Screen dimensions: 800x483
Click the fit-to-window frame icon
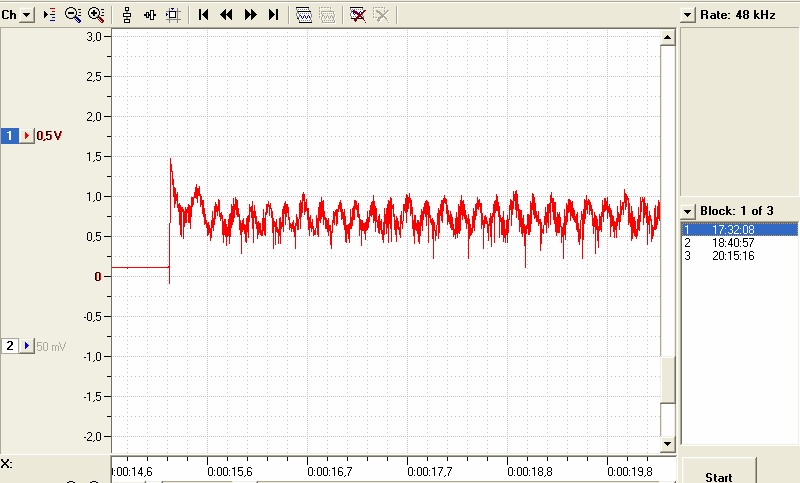click(x=173, y=15)
